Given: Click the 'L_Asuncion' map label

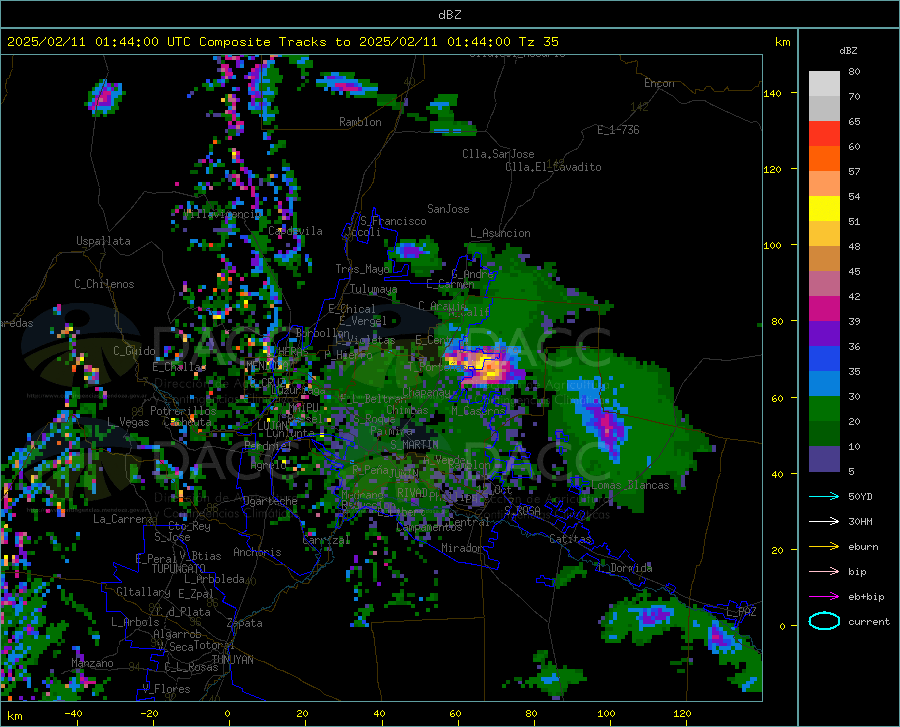Looking at the screenshot, I should pyautogui.click(x=500, y=233).
